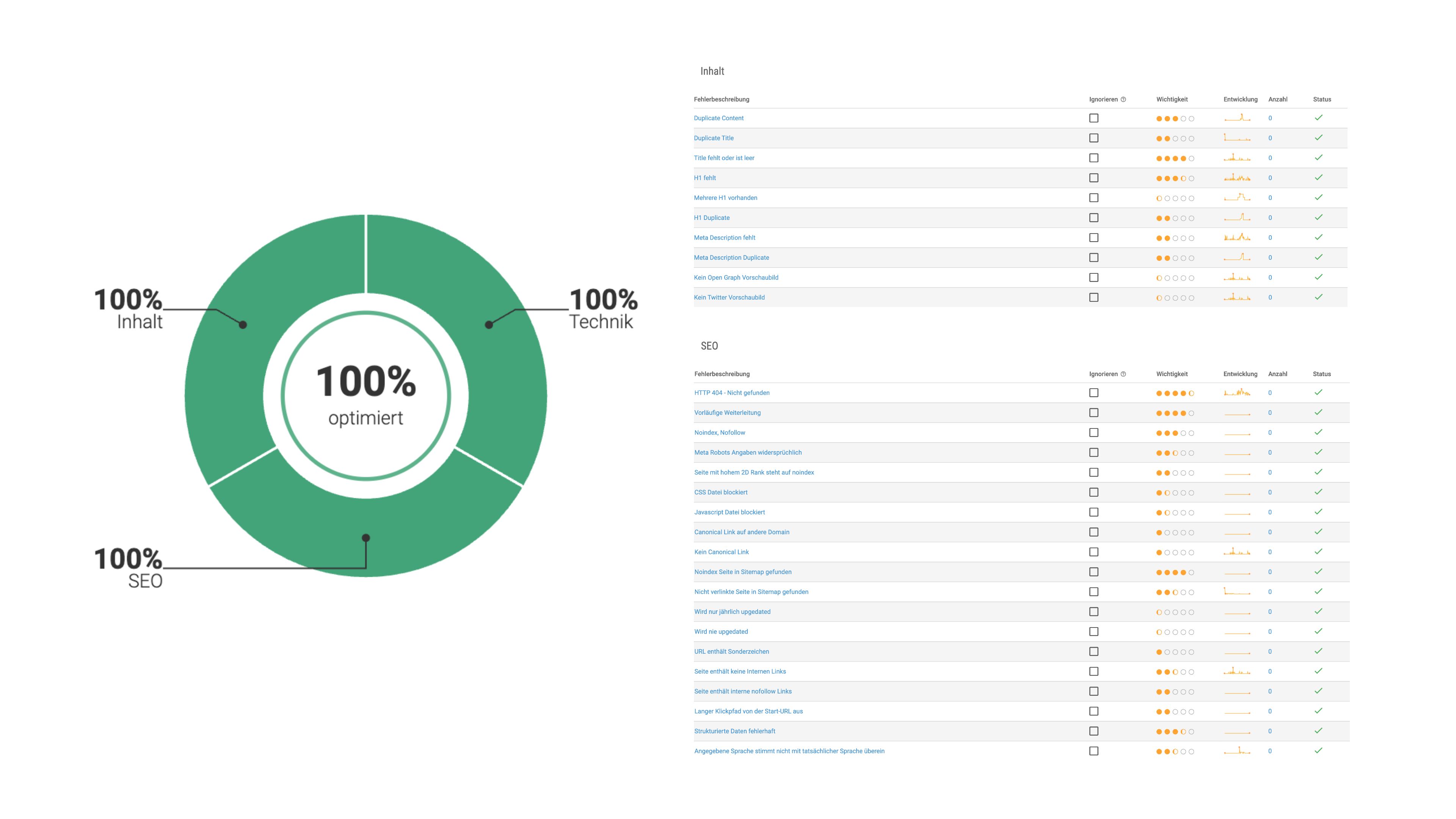Image resolution: width=1456 pixels, height=819 pixels.
Task: Select the SEO section heading
Action: pyautogui.click(x=709, y=346)
